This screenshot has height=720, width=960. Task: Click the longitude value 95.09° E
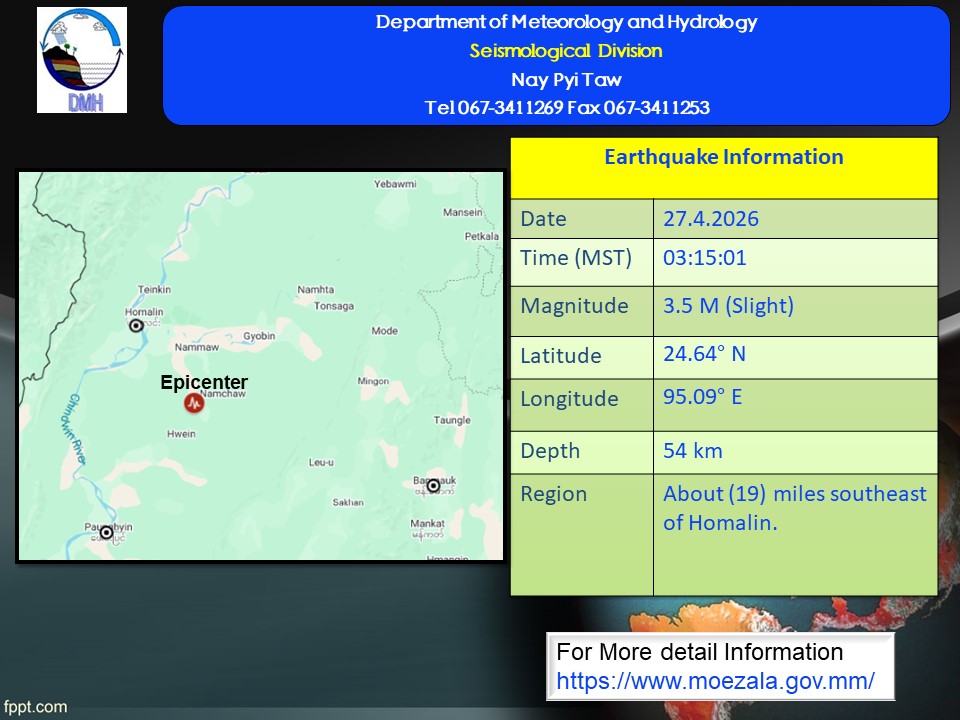pos(702,397)
